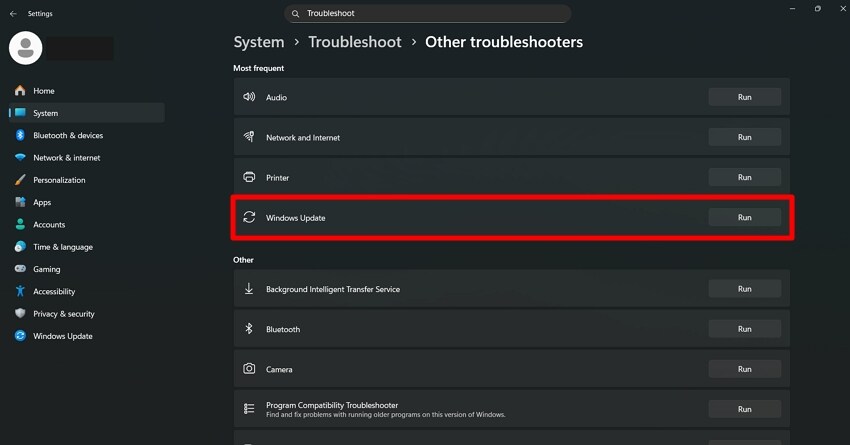
Task: Open Accounts settings page
Action: (87, 224)
